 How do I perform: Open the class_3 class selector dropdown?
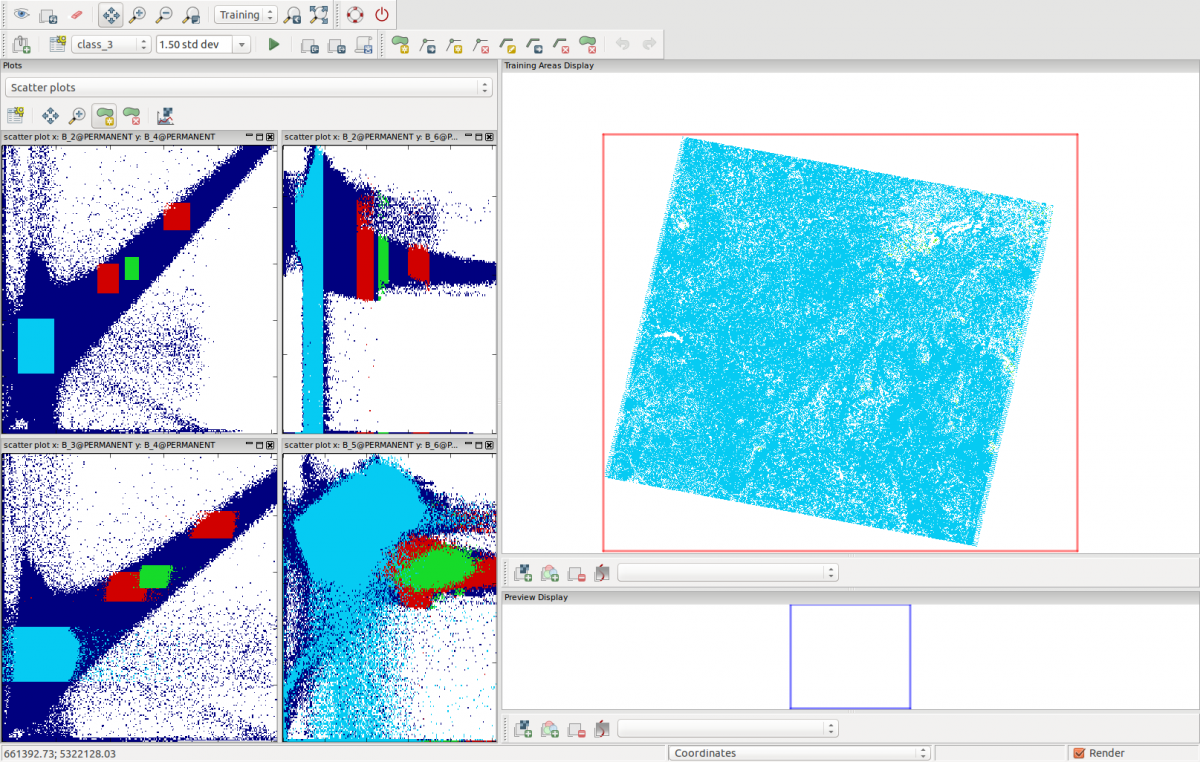coord(111,44)
